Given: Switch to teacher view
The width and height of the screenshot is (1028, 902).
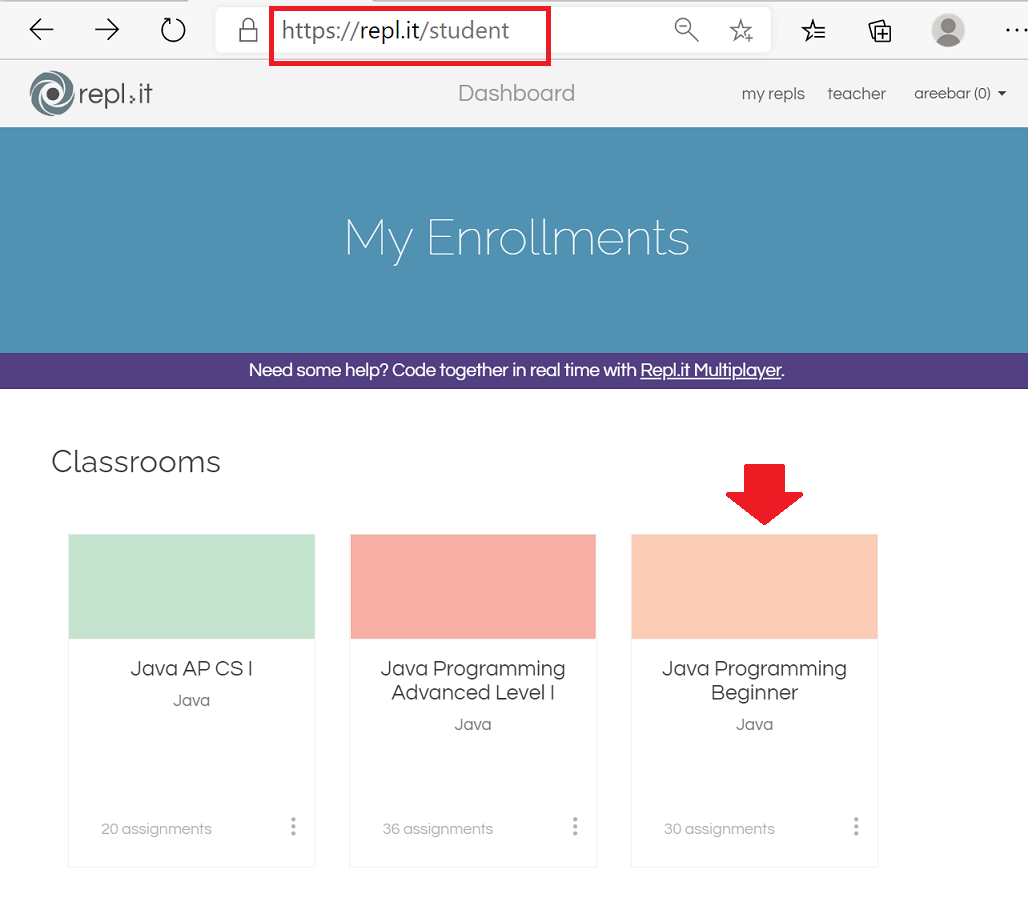Looking at the screenshot, I should [x=856, y=94].
